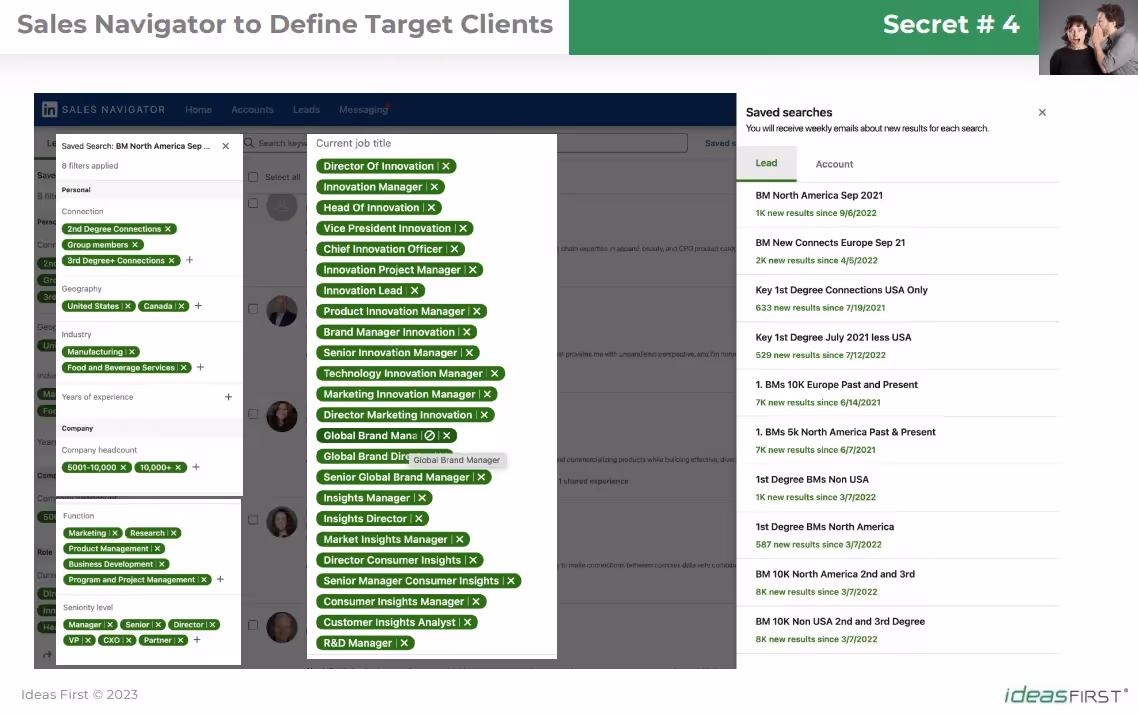Viewport: 1138px width, 715px height.
Task: Remove the R&D Manager tag
Action: pyautogui.click(x=404, y=643)
